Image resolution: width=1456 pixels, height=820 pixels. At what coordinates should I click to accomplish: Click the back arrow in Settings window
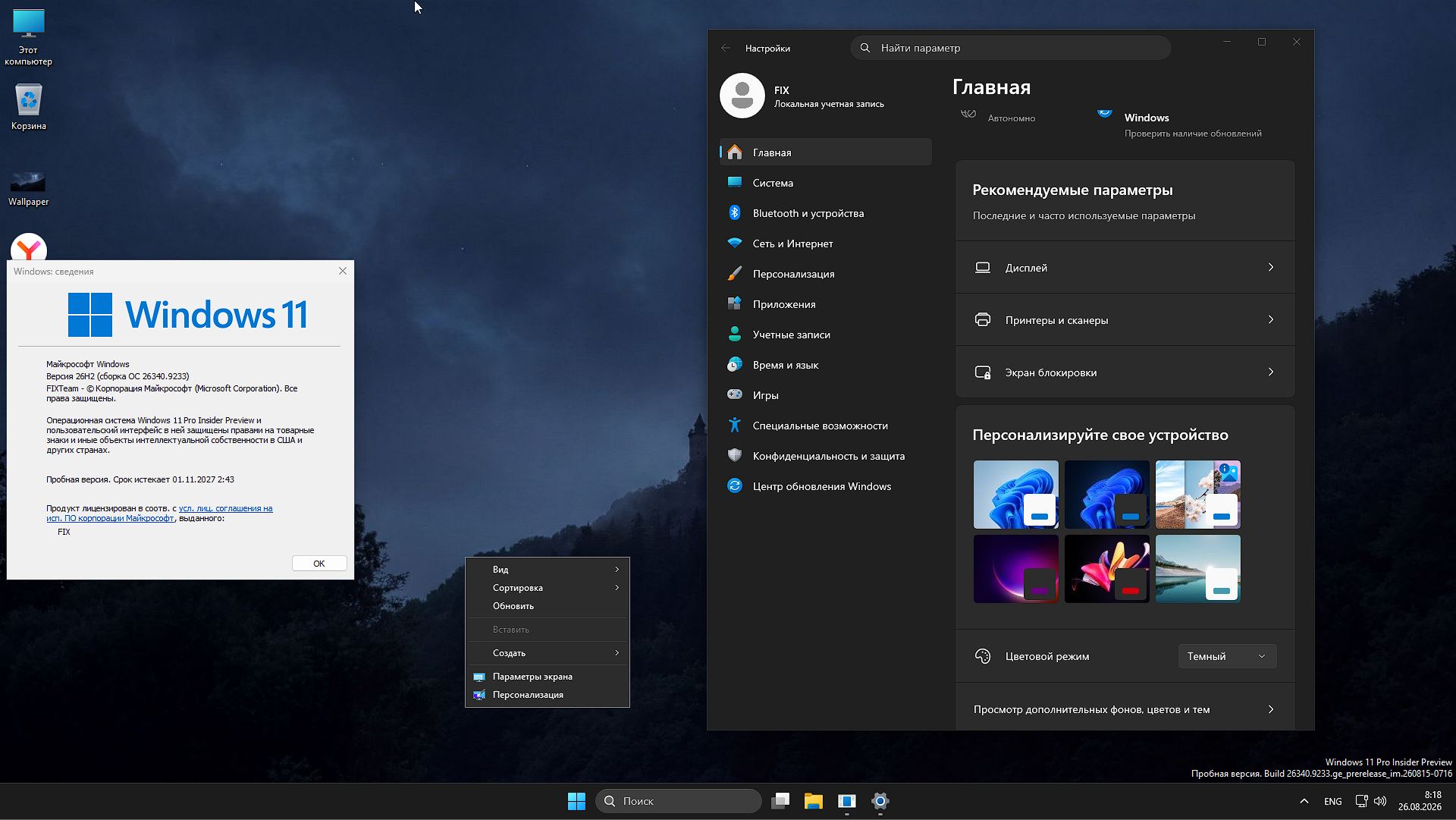(726, 48)
